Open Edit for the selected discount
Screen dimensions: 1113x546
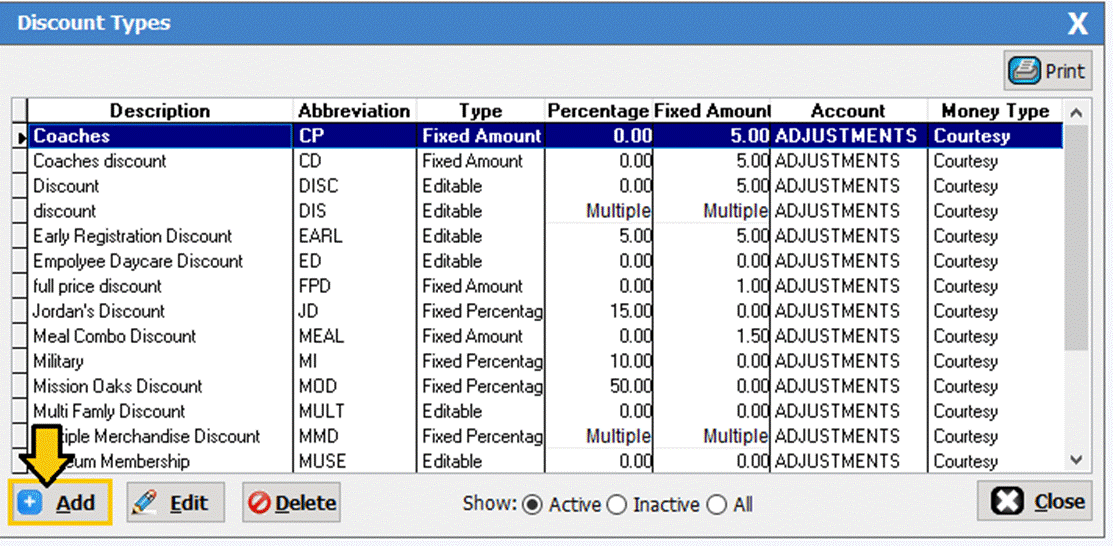(175, 503)
